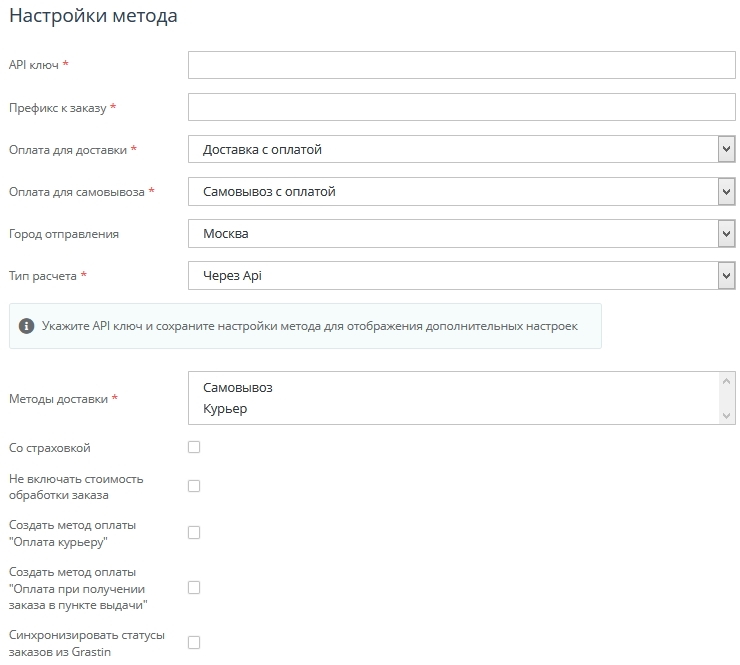
Task: Check 'Создать метод оплаты Оплата курьеру' box
Action: click(x=194, y=533)
